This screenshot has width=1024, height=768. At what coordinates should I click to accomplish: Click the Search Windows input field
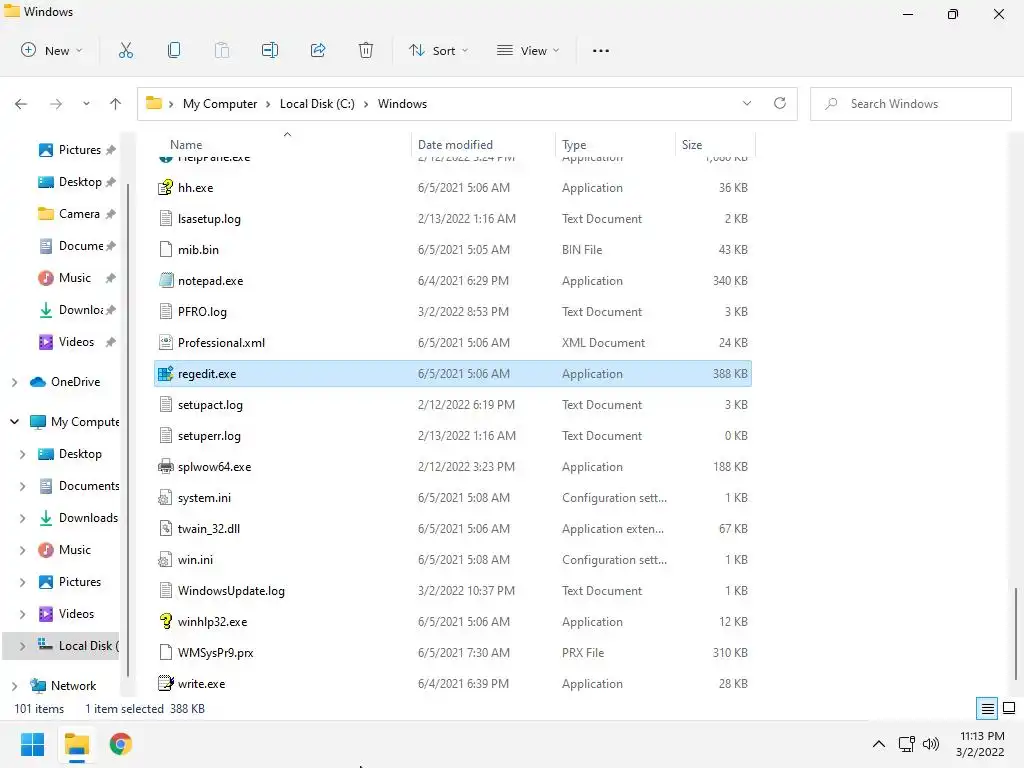tap(910, 104)
